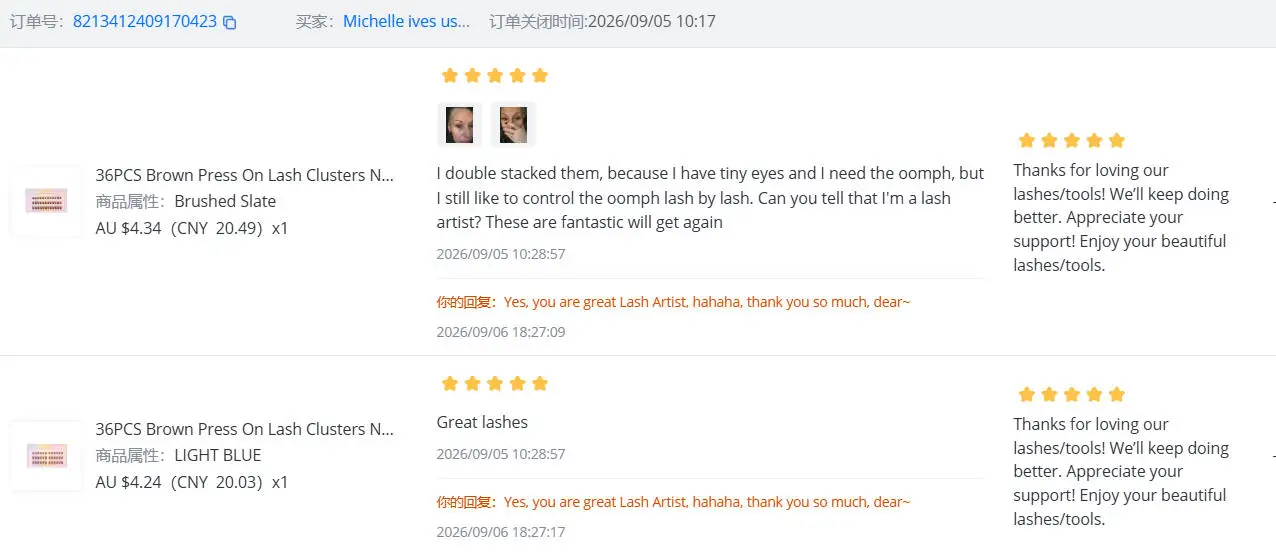Open LIGHT BLUE lash clusters product title

[245, 429]
